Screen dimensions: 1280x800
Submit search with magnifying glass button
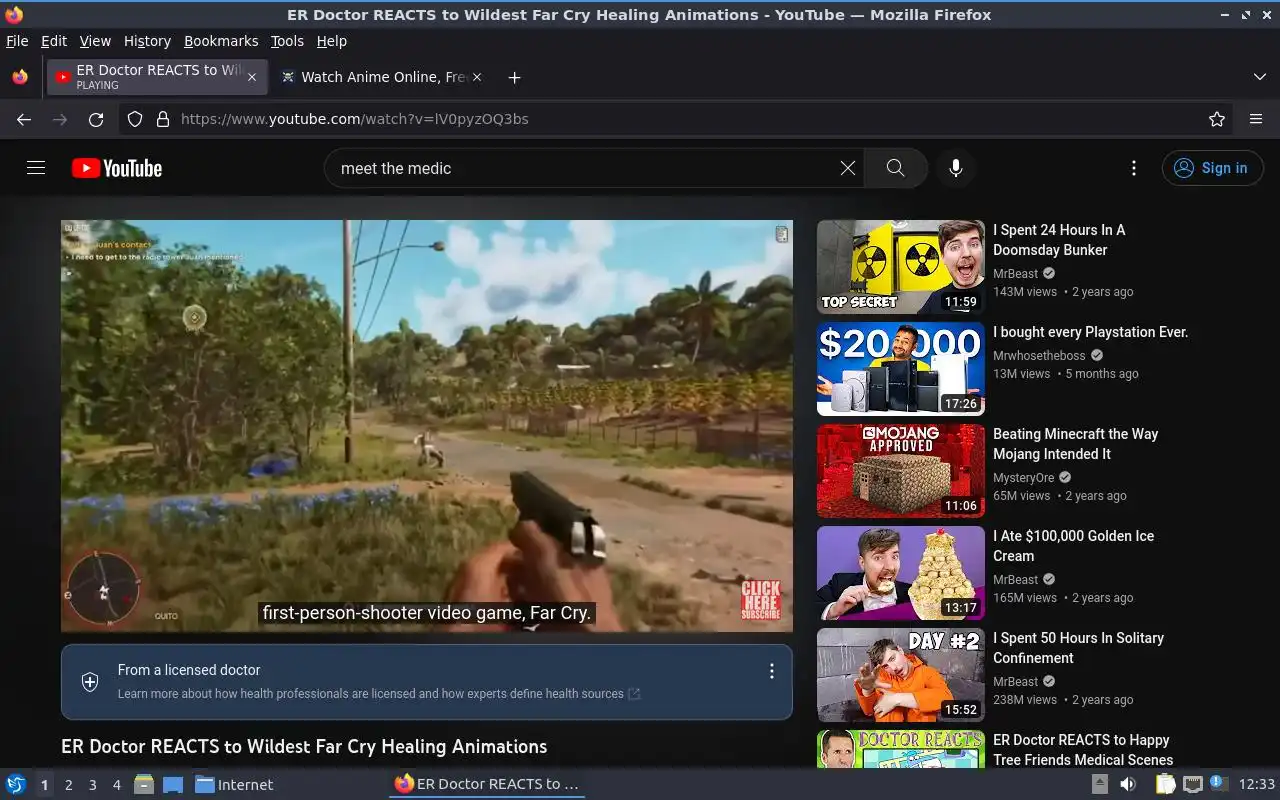(895, 168)
